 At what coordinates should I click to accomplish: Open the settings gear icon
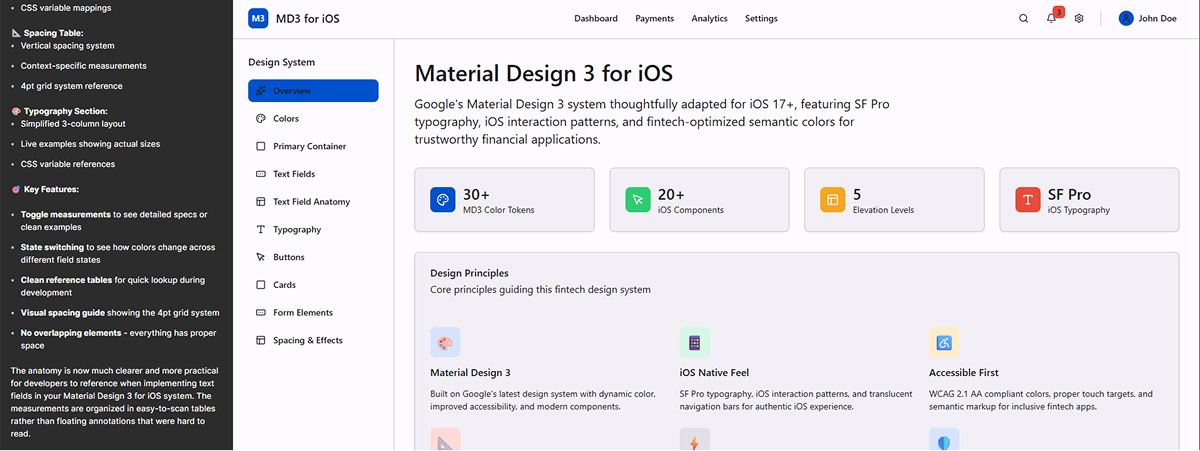pos(1079,19)
